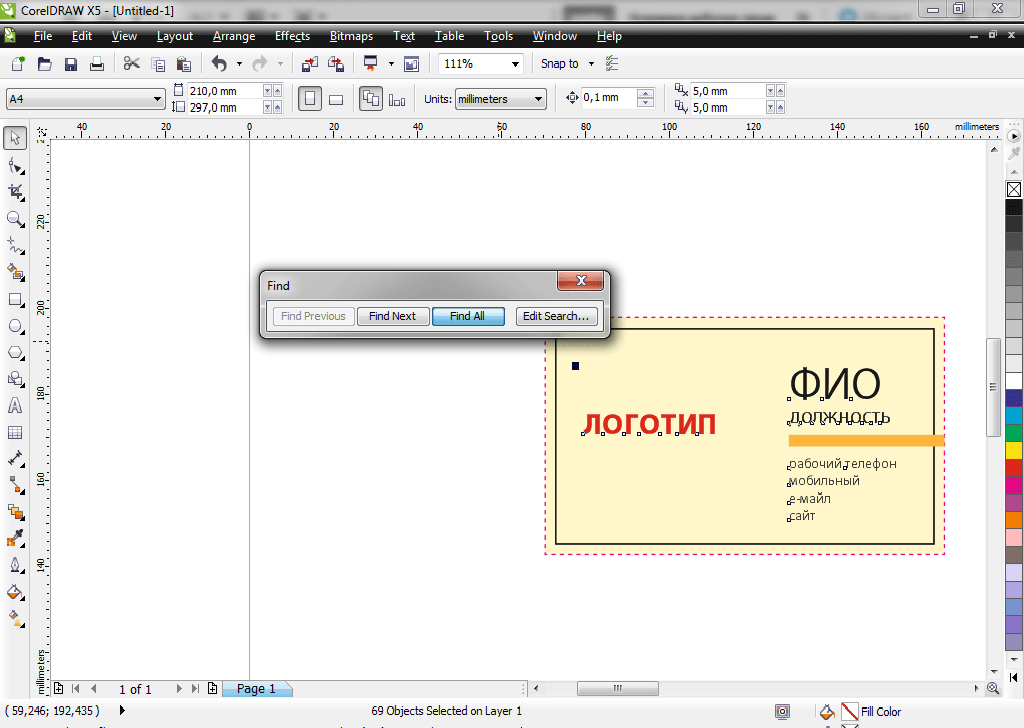Click the Print icon in toolbar

point(97,64)
